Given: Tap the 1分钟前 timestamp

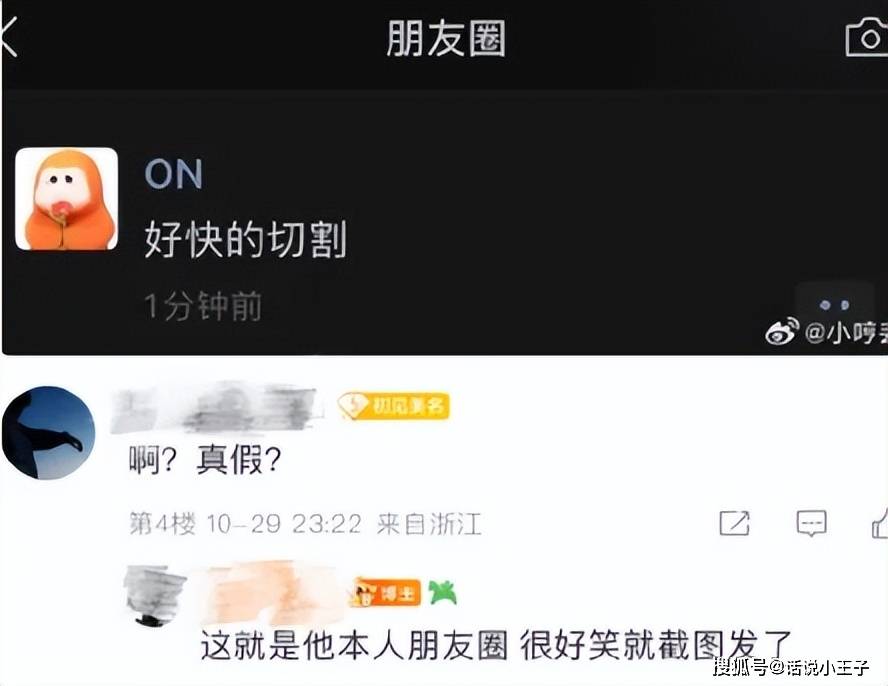Looking at the screenshot, I should click(203, 306).
